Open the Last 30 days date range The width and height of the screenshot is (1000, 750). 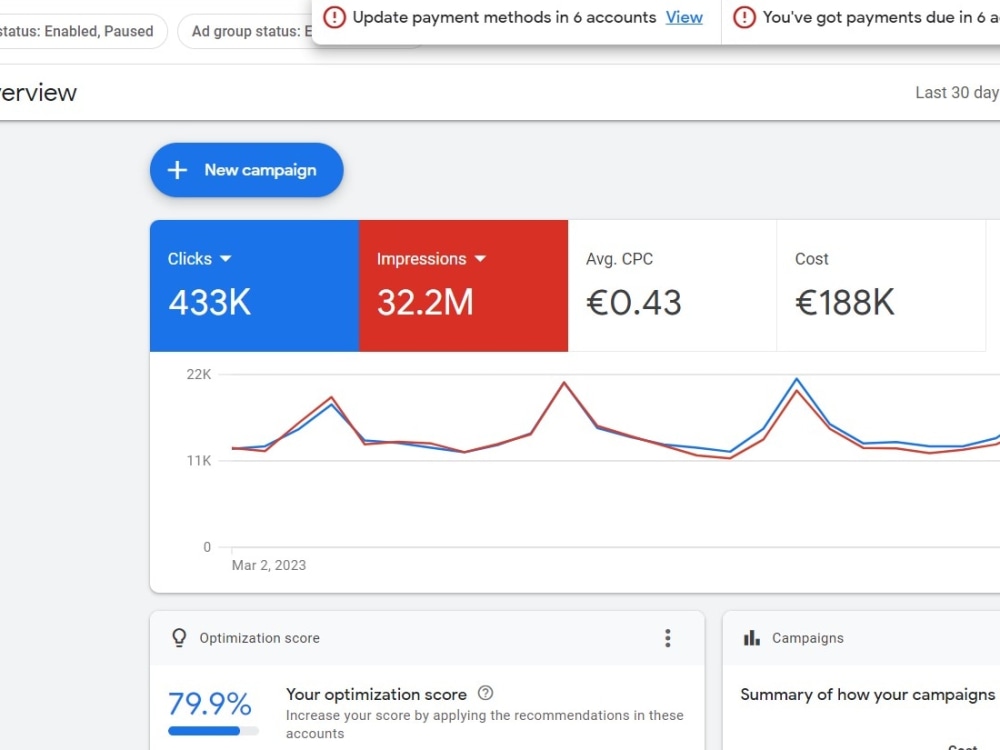click(x=957, y=92)
